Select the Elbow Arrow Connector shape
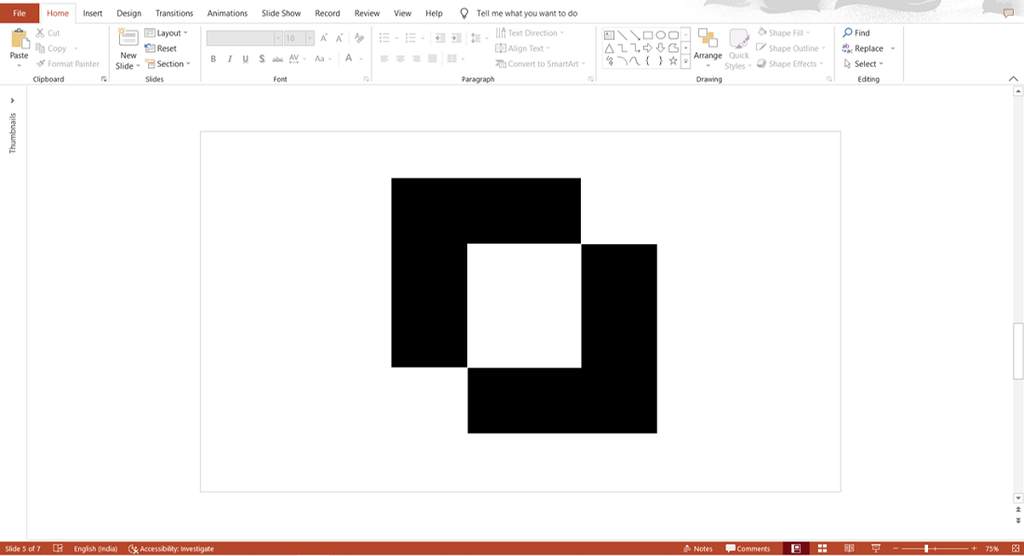The width and height of the screenshot is (1024, 556). tap(635, 48)
